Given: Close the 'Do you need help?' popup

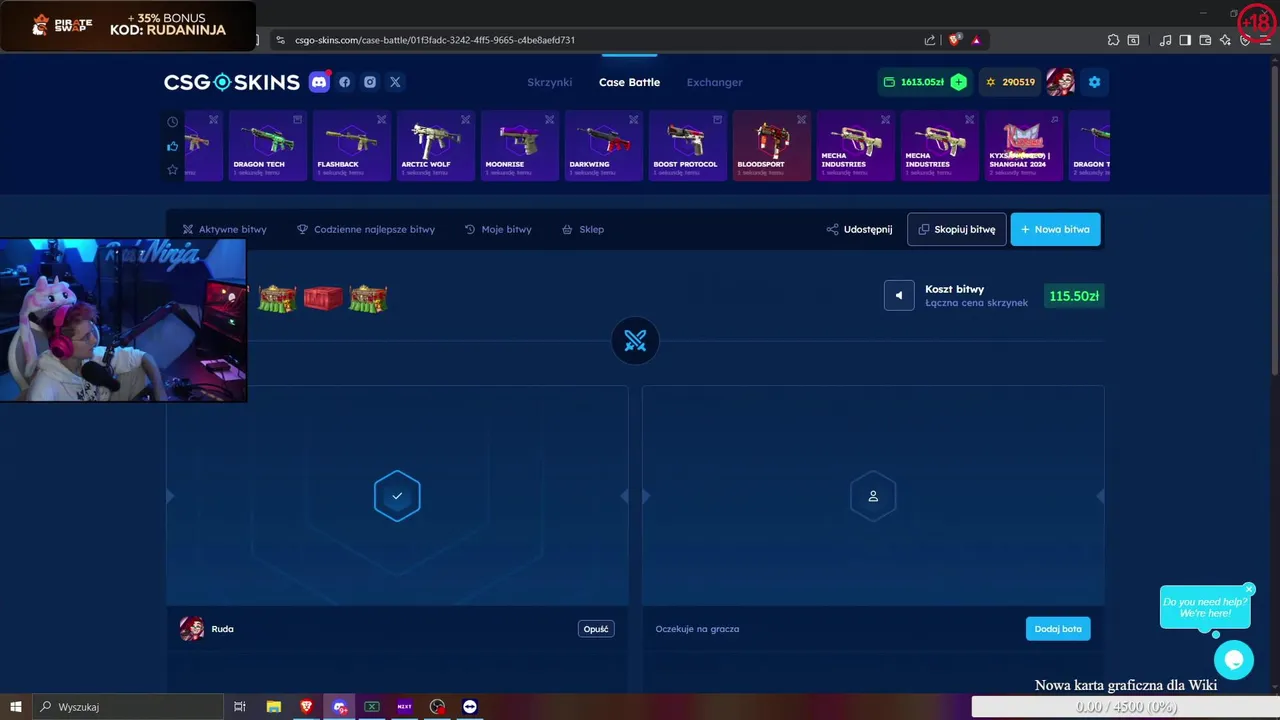Looking at the screenshot, I should click(x=1249, y=589).
